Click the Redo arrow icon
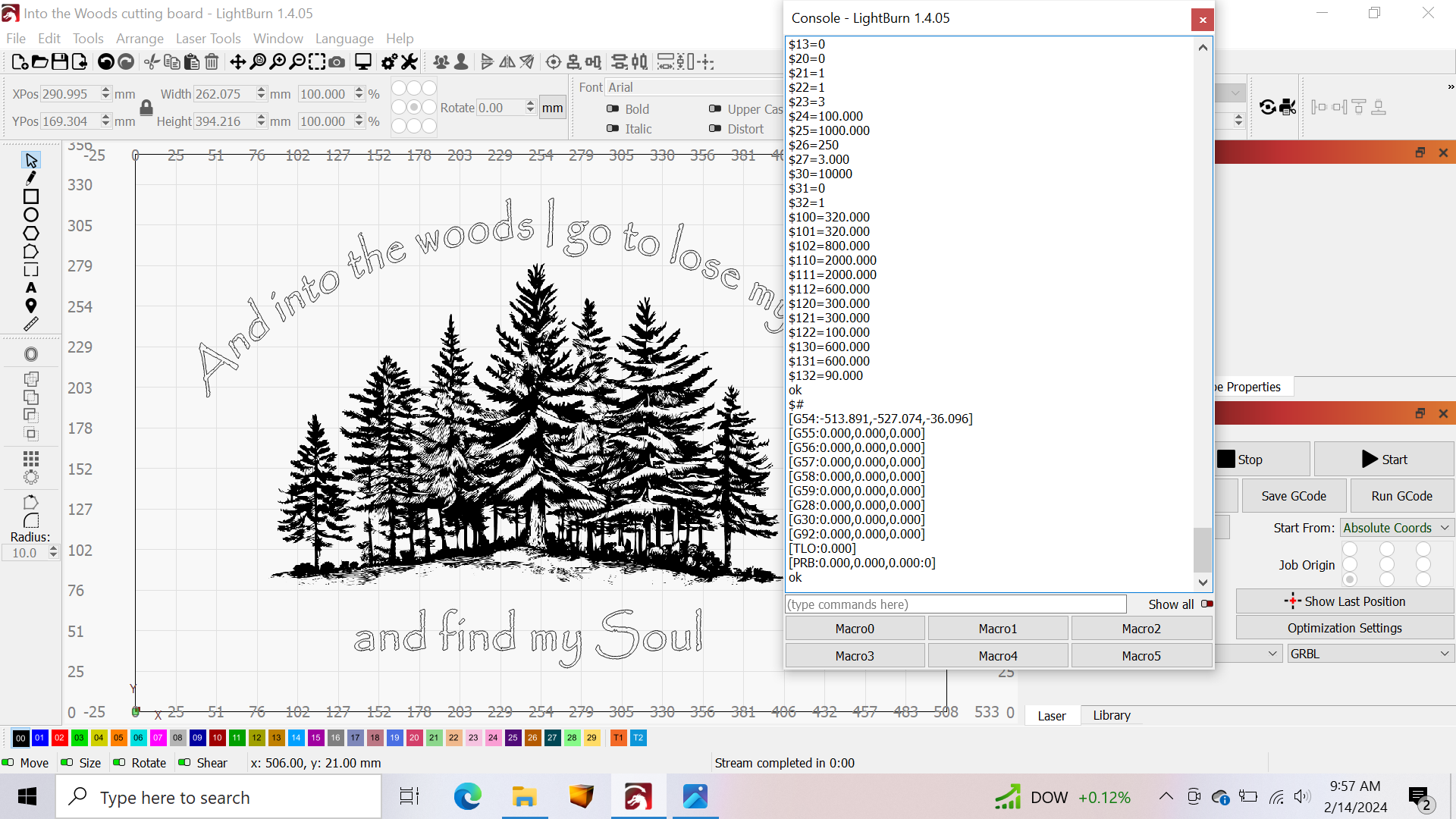The height and width of the screenshot is (819, 1456). pos(126,62)
